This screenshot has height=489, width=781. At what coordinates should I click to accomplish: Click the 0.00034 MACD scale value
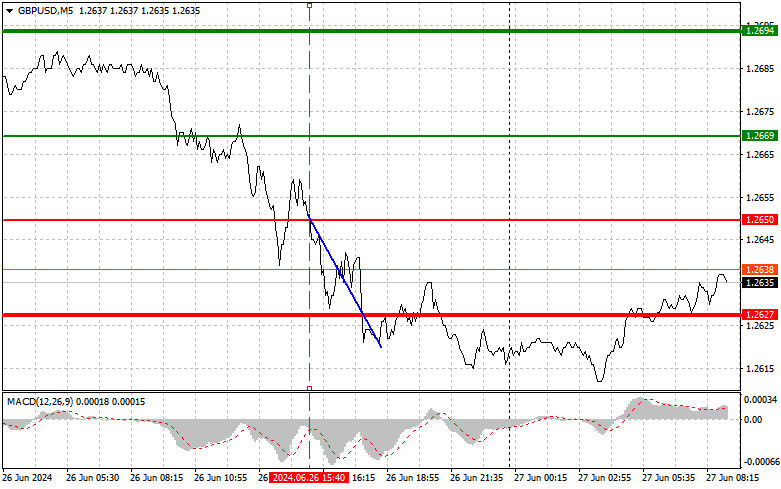pos(761,399)
